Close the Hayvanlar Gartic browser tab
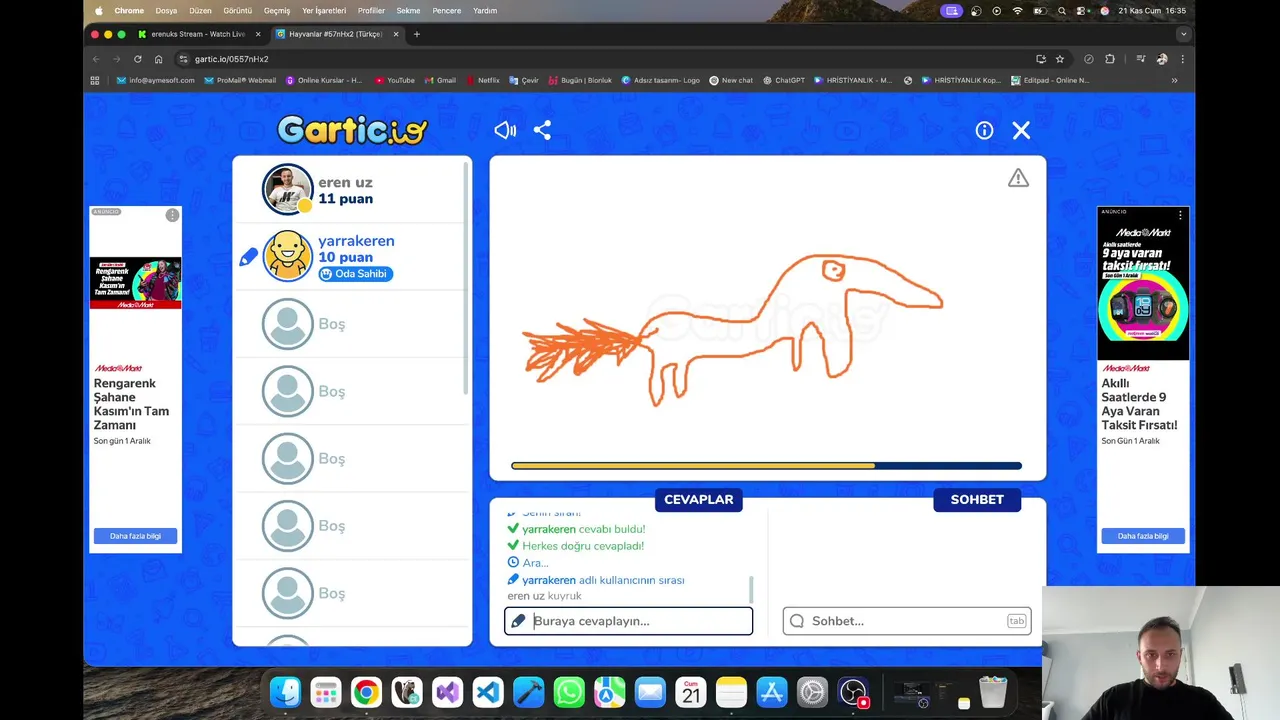This screenshot has height=720, width=1280. click(396, 34)
